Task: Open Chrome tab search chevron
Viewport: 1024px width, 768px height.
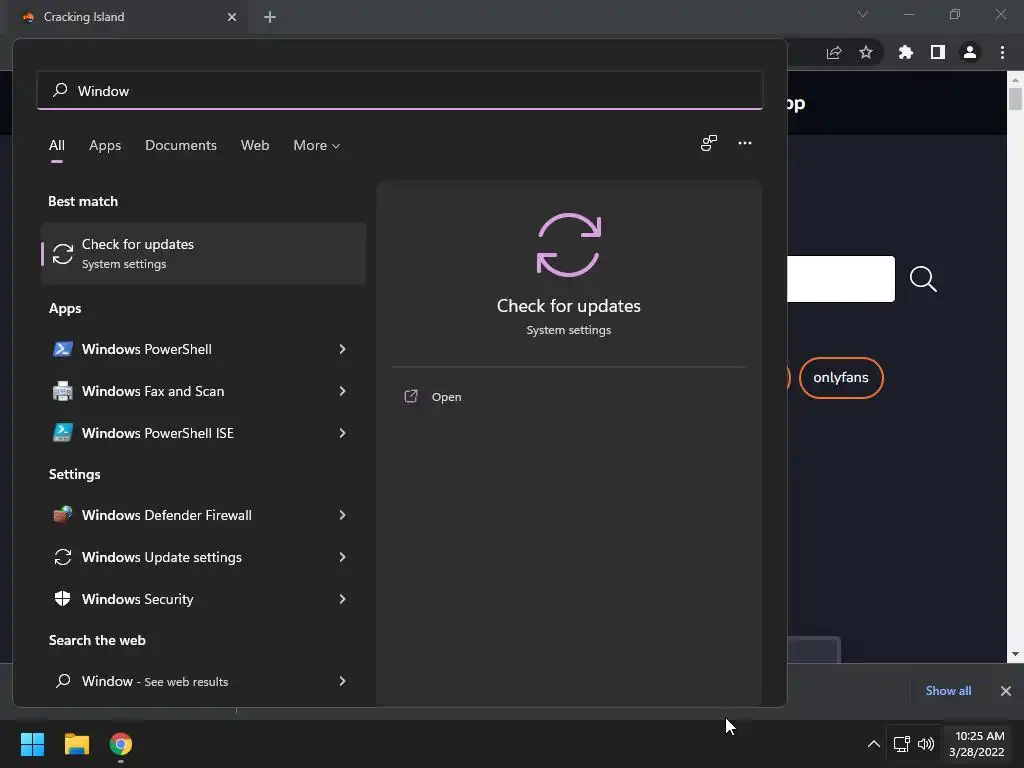Action: click(863, 14)
